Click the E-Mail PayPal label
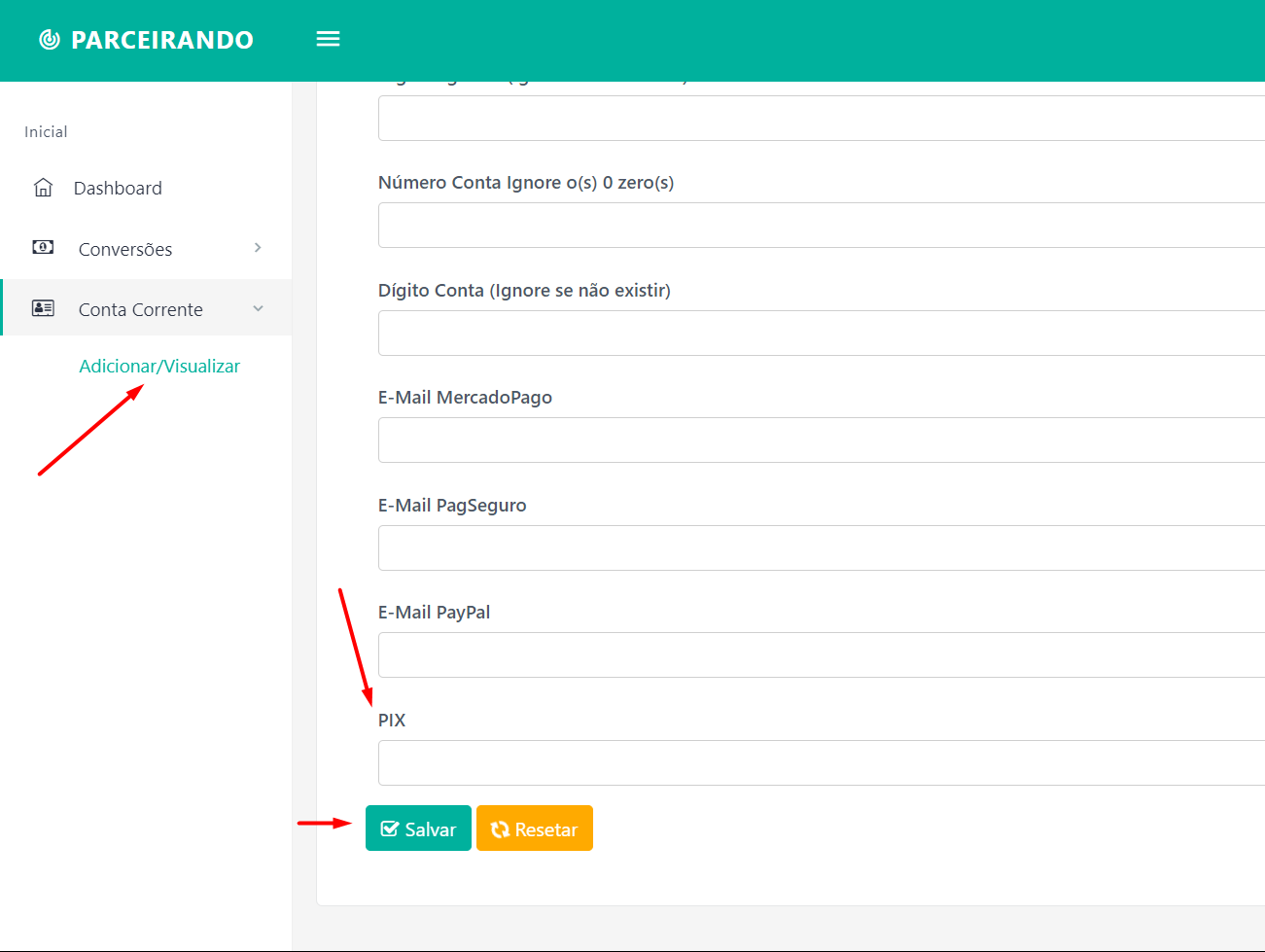Image resolution: width=1265 pixels, height=952 pixels. [434, 613]
